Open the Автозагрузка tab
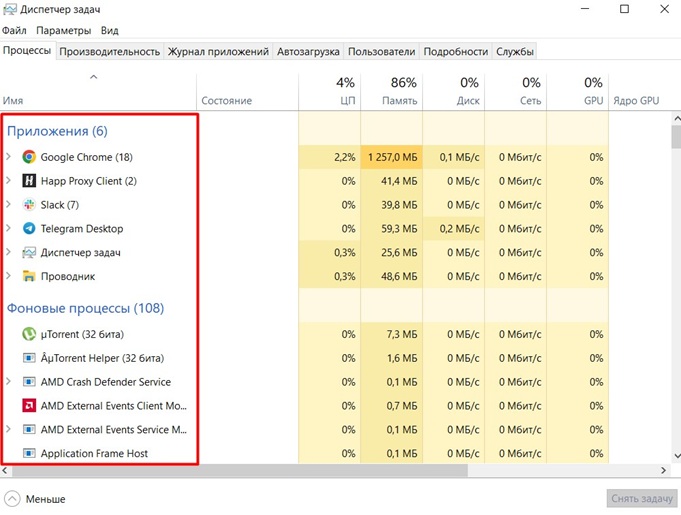This screenshot has height=515, width=681. (308, 52)
